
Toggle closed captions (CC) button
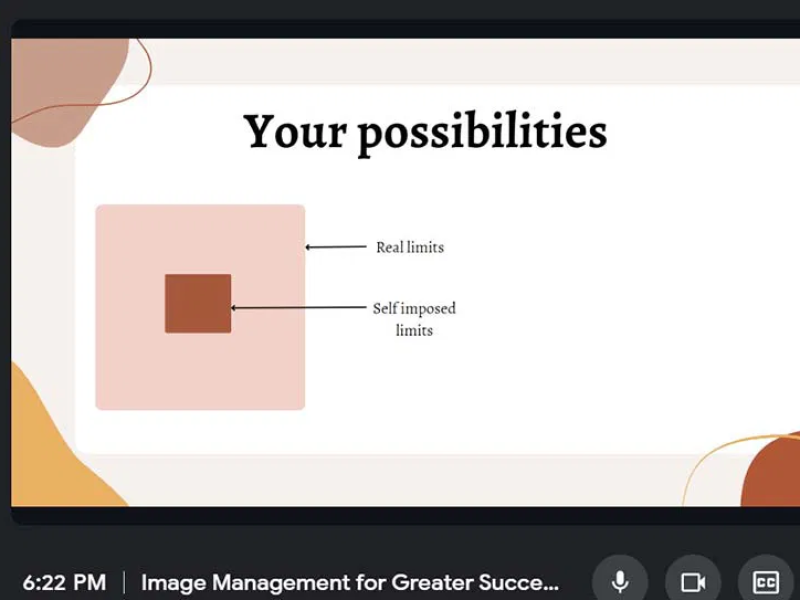(x=766, y=582)
